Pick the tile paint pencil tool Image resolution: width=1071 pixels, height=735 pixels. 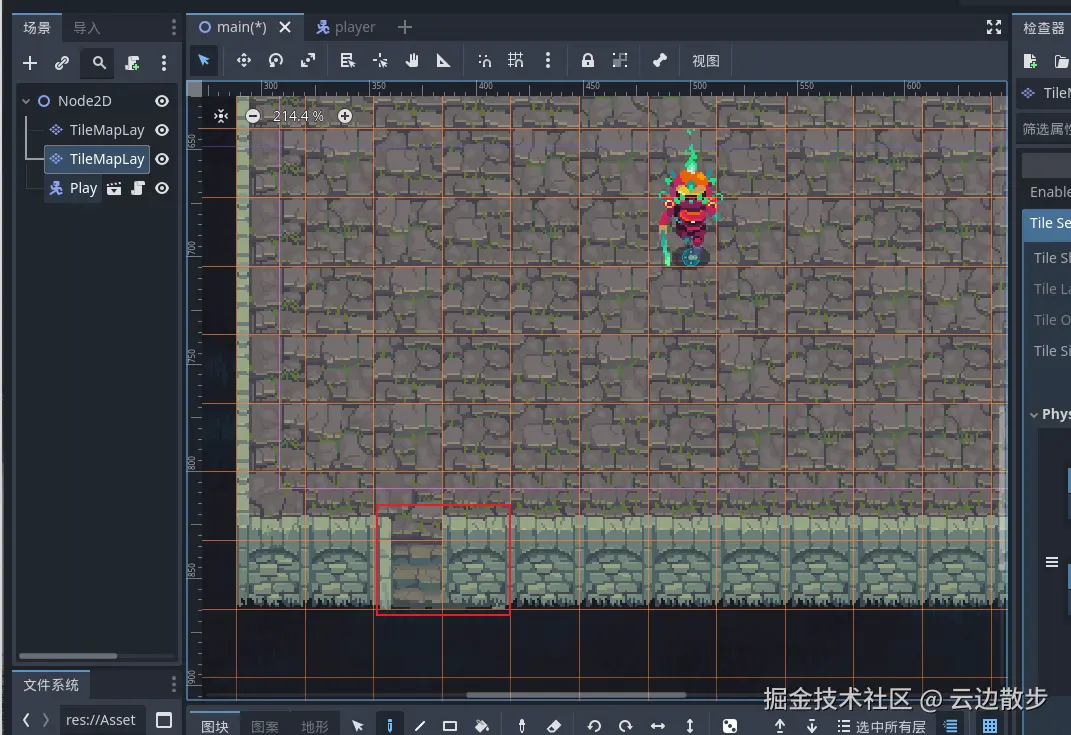point(390,725)
